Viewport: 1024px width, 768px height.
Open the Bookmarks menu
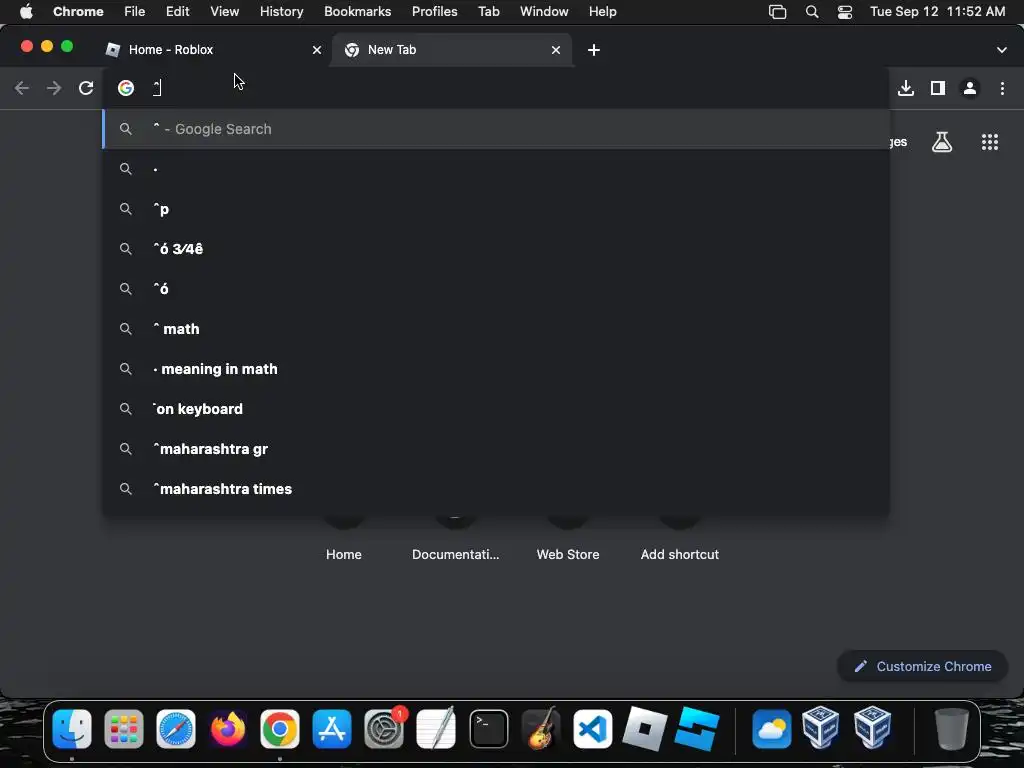(x=357, y=12)
